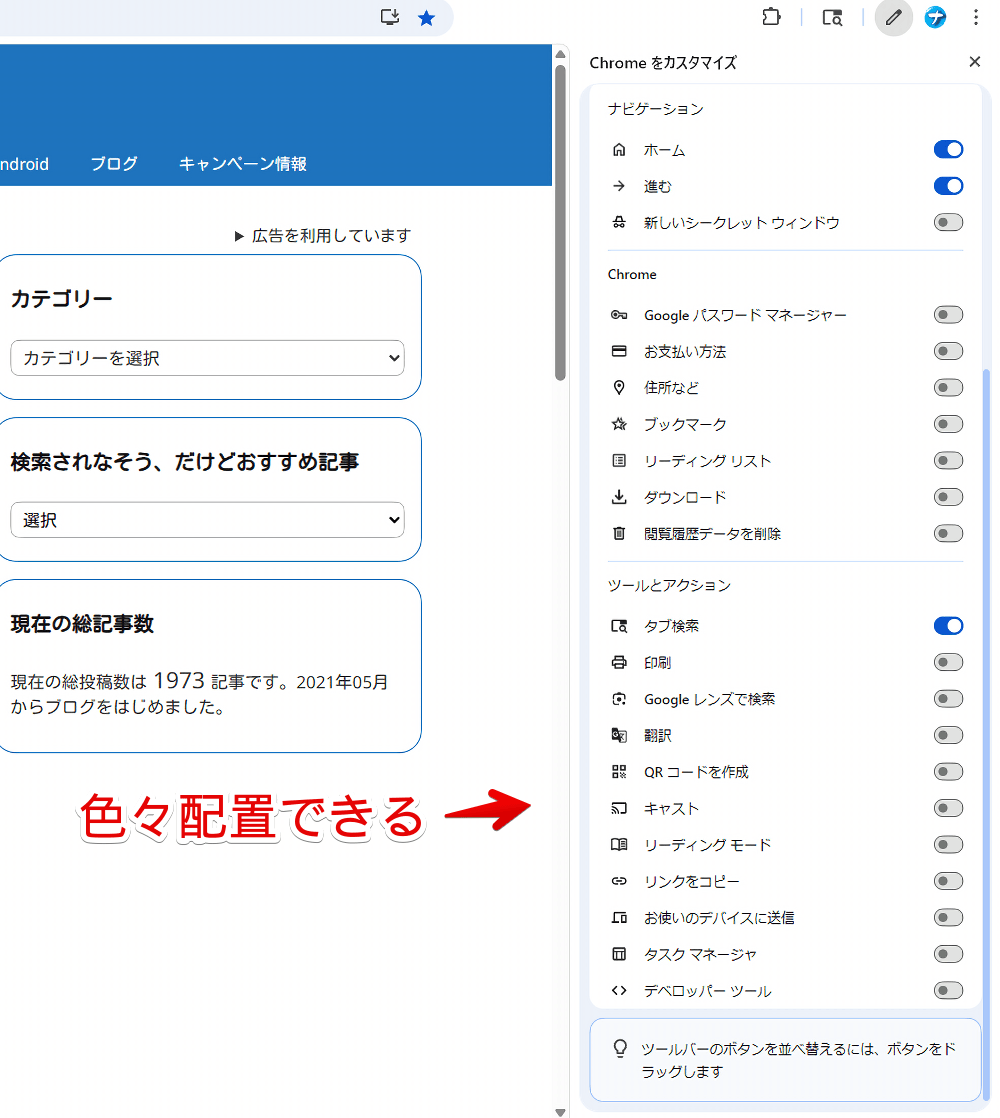Click the open book icon for リーディング モード
The height and width of the screenshot is (1118, 1000).
[619, 844]
